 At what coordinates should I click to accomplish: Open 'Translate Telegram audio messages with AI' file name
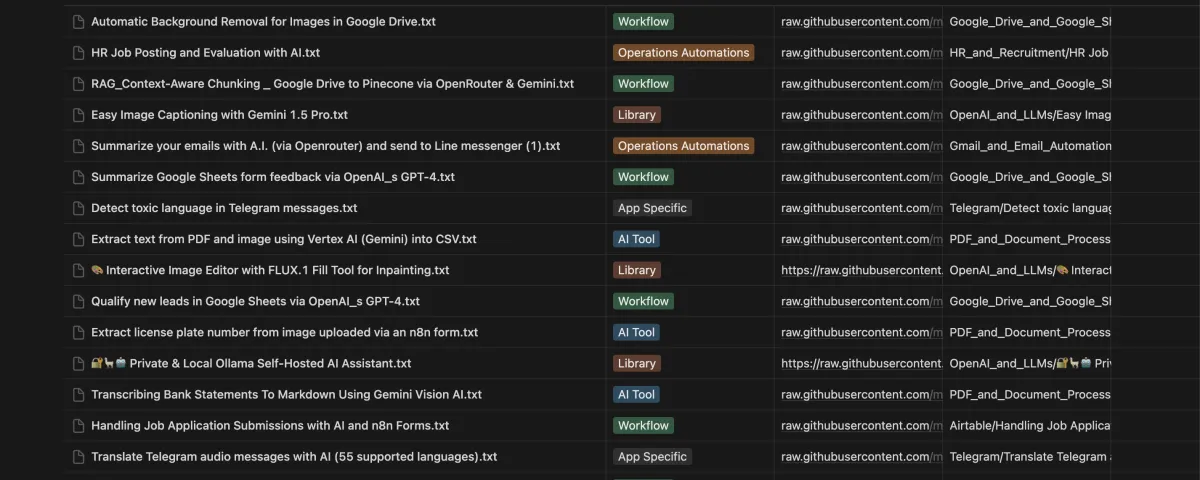[x=294, y=456]
